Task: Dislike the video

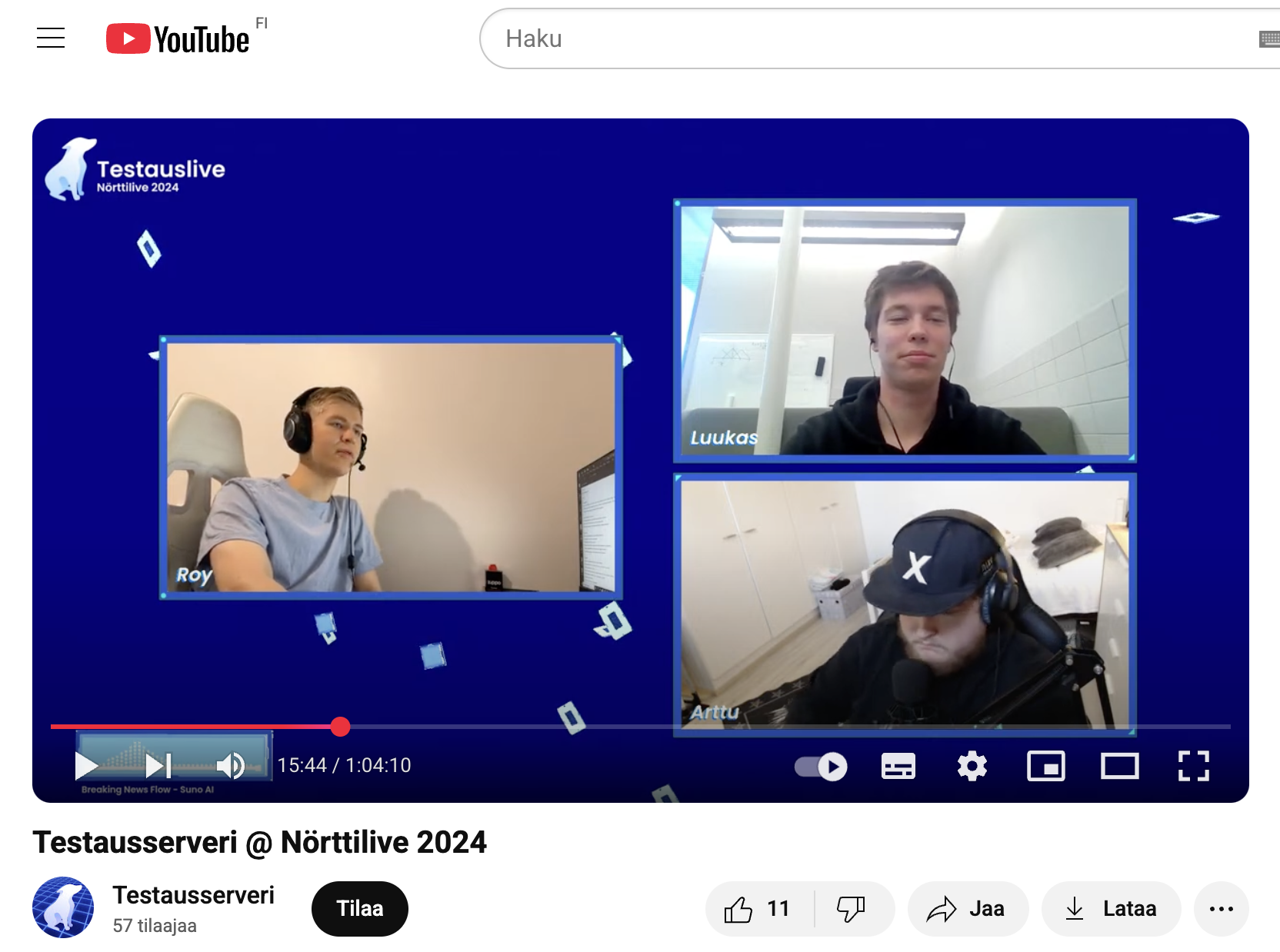Action: coord(852,909)
